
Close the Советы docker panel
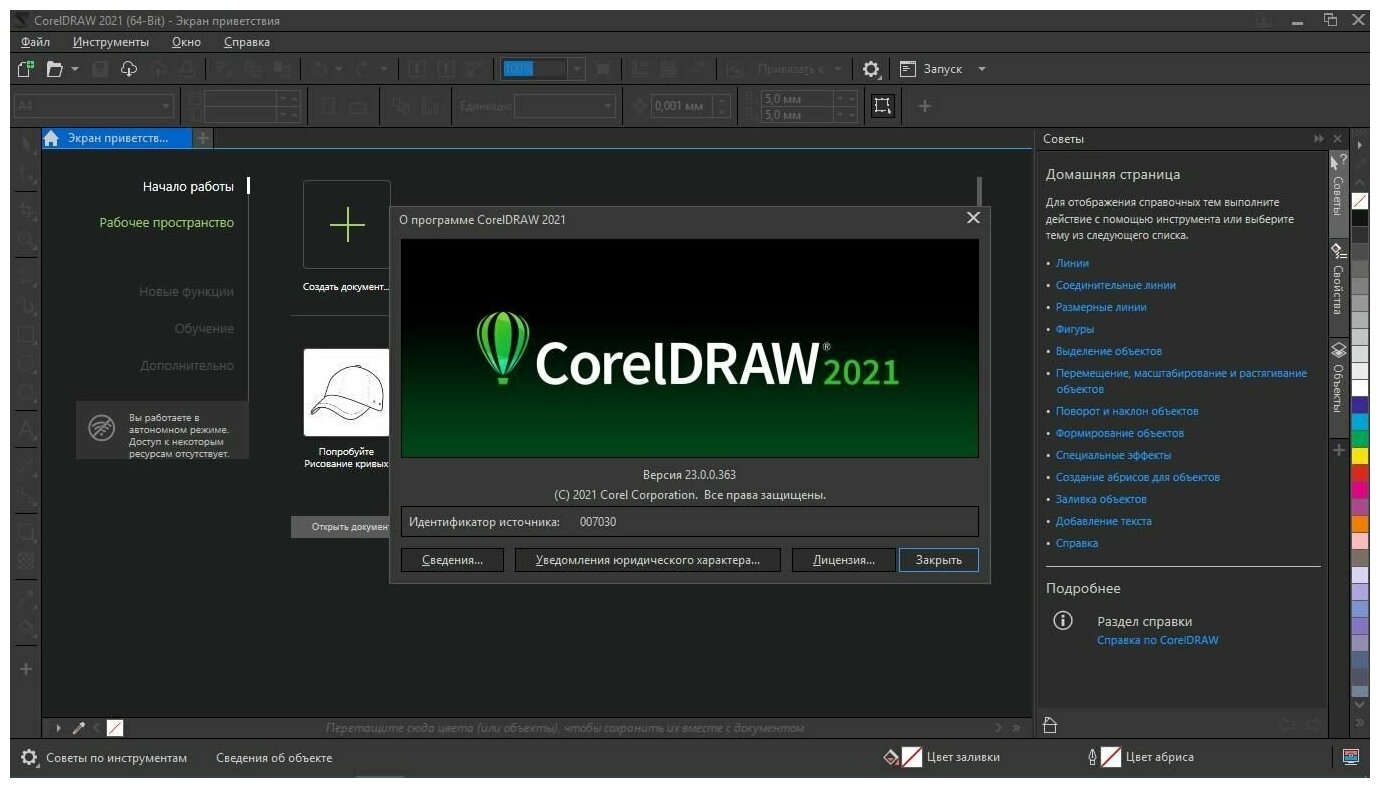[x=1338, y=139]
